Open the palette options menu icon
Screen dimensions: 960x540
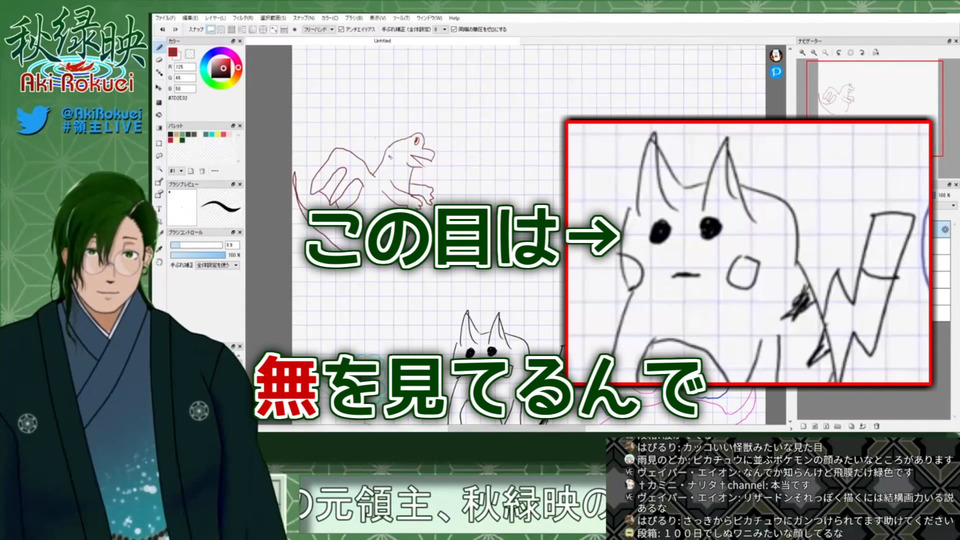(x=214, y=171)
